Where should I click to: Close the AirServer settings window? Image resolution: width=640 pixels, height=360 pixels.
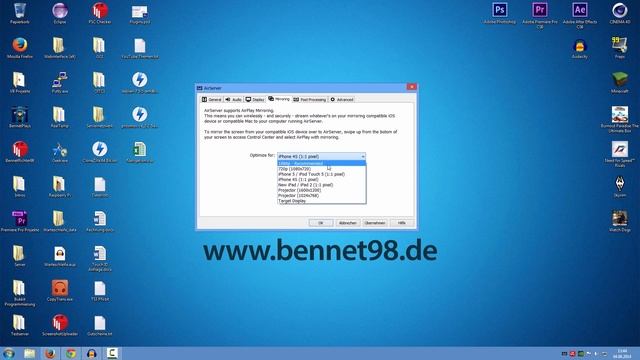point(411,87)
